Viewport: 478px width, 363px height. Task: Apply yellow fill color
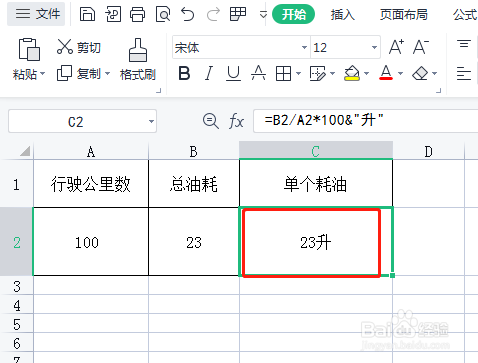click(352, 73)
